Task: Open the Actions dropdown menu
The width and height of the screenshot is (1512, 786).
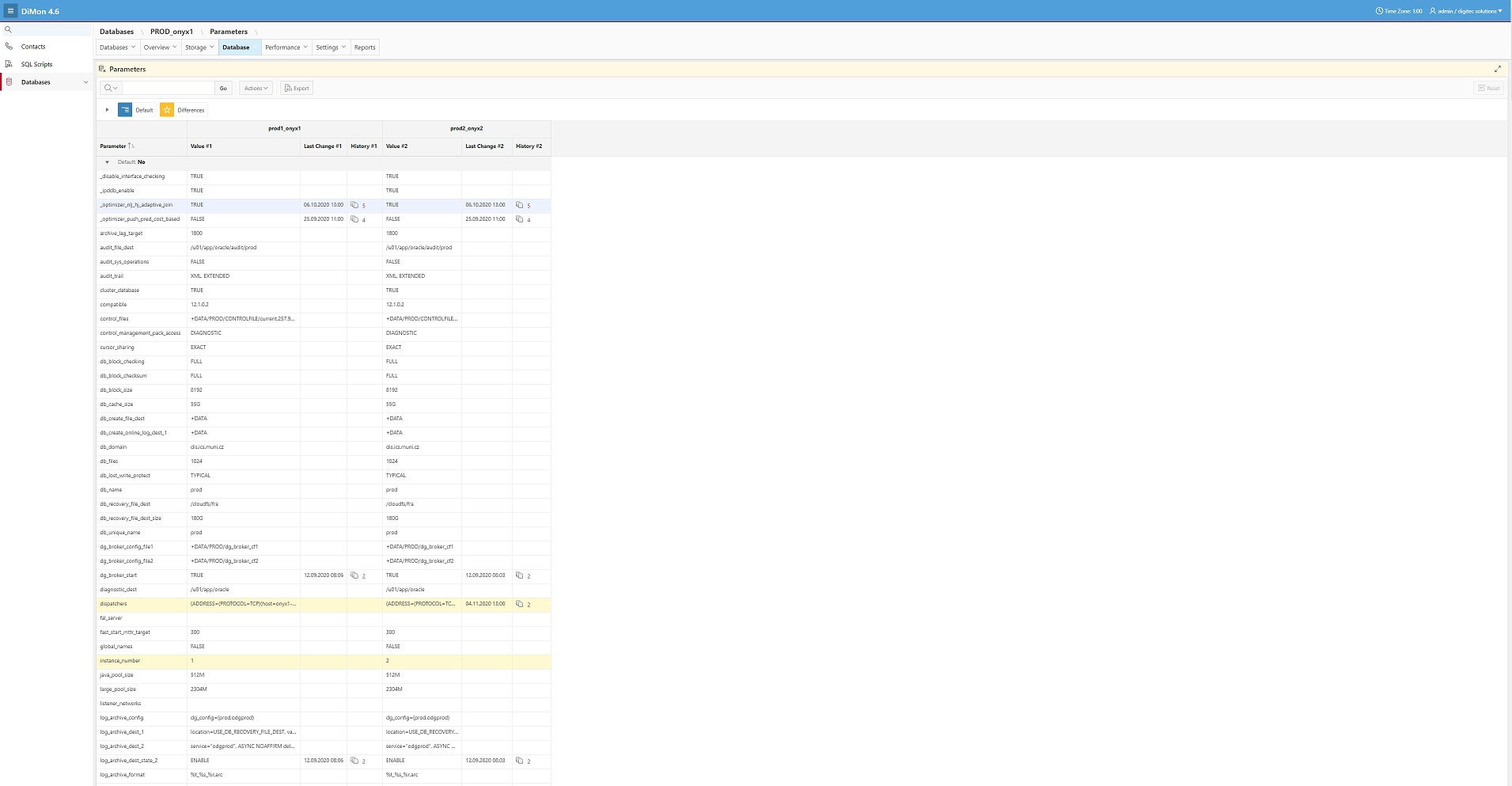Action: (256, 88)
